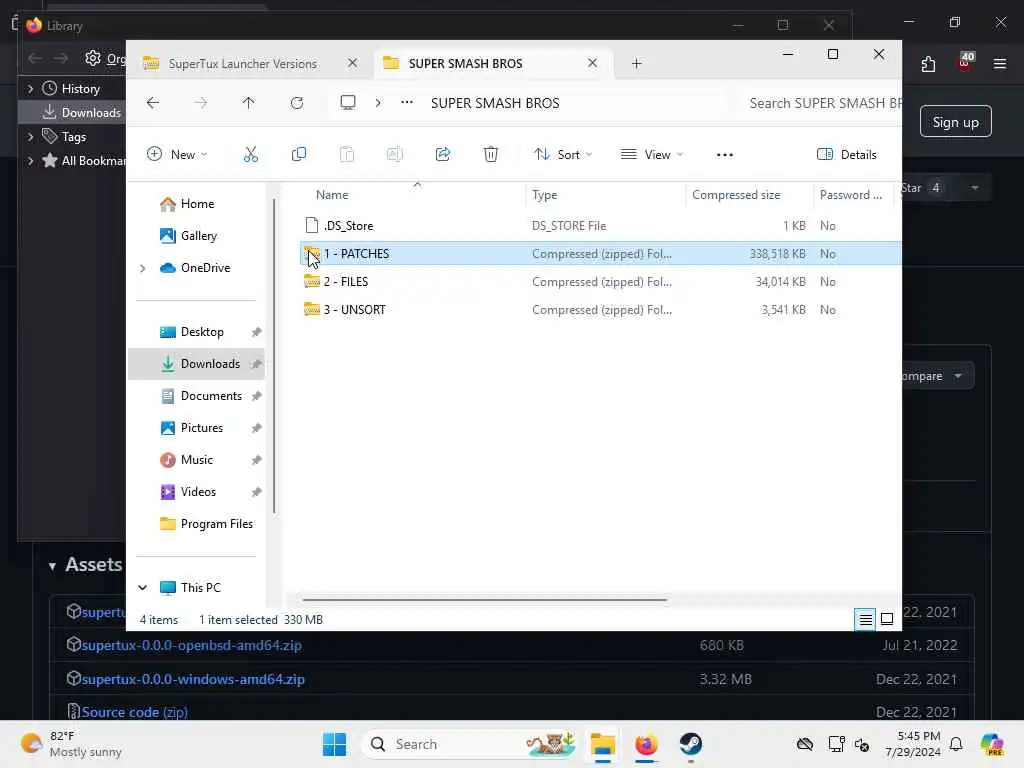Viewport: 1024px width, 768px height.
Task: Open Steam from taskbar
Action: [690, 744]
